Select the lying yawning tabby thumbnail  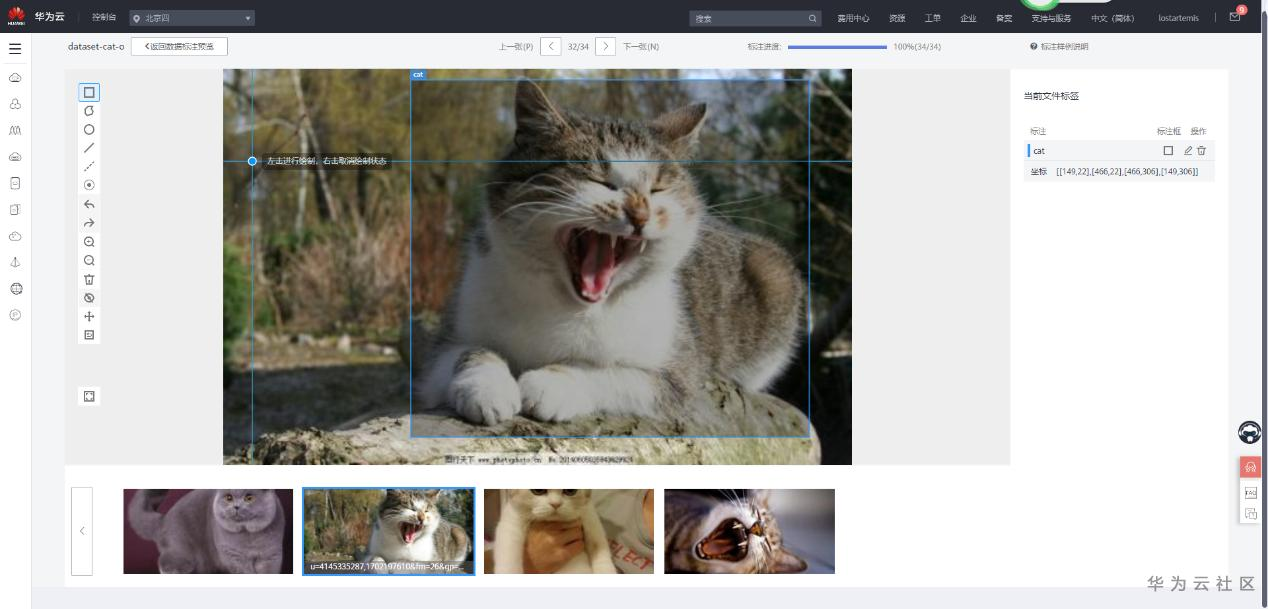click(x=749, y=531)
